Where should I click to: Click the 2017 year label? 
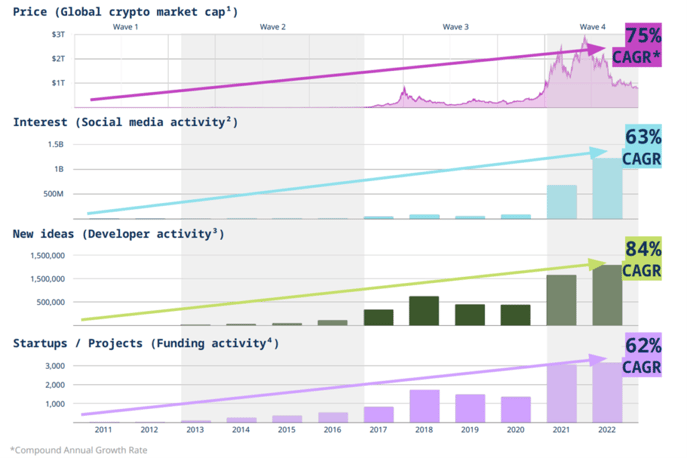(x=378, y=430)
